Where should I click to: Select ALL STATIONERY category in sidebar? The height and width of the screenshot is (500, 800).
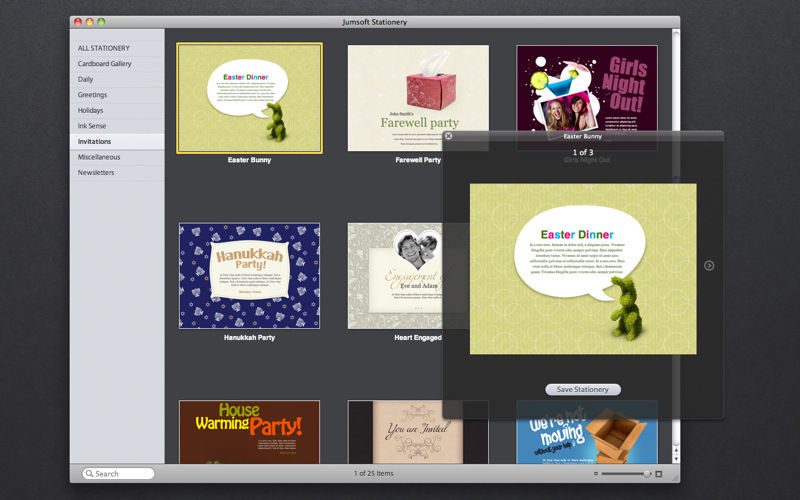point(117,48)
